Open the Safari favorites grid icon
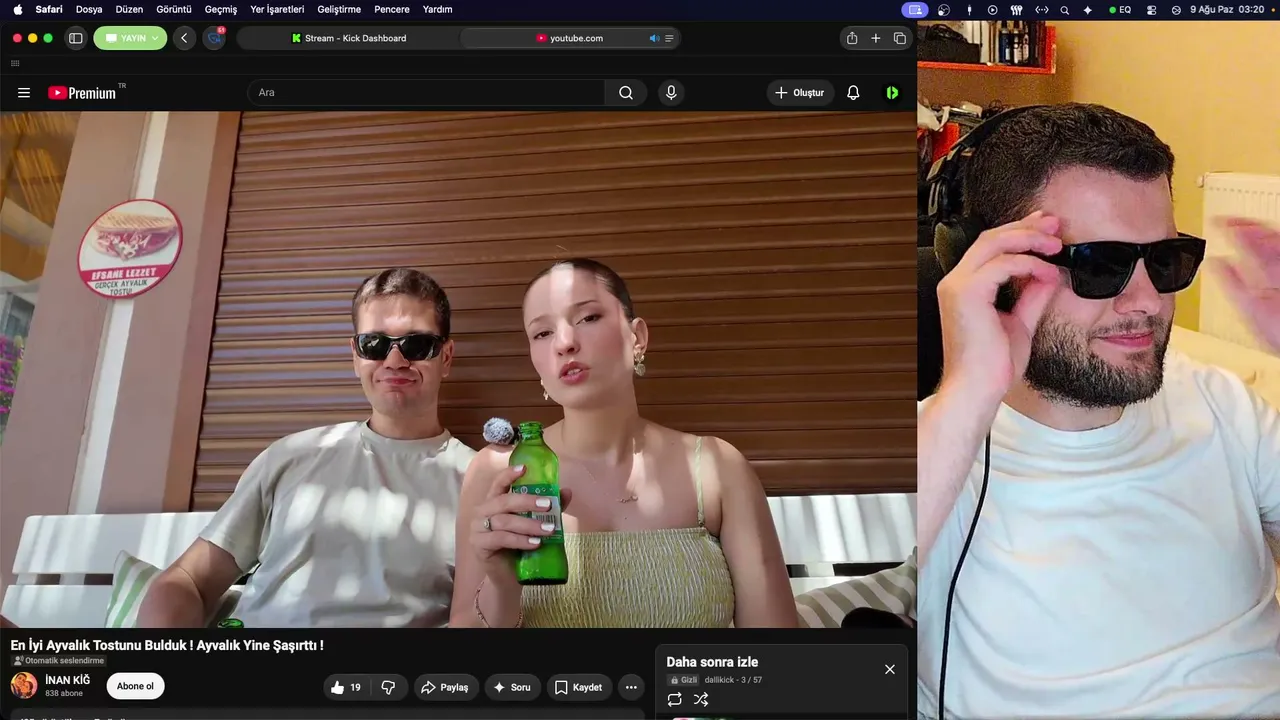Viewport: 1280px width, 720px height. [15, 63]
